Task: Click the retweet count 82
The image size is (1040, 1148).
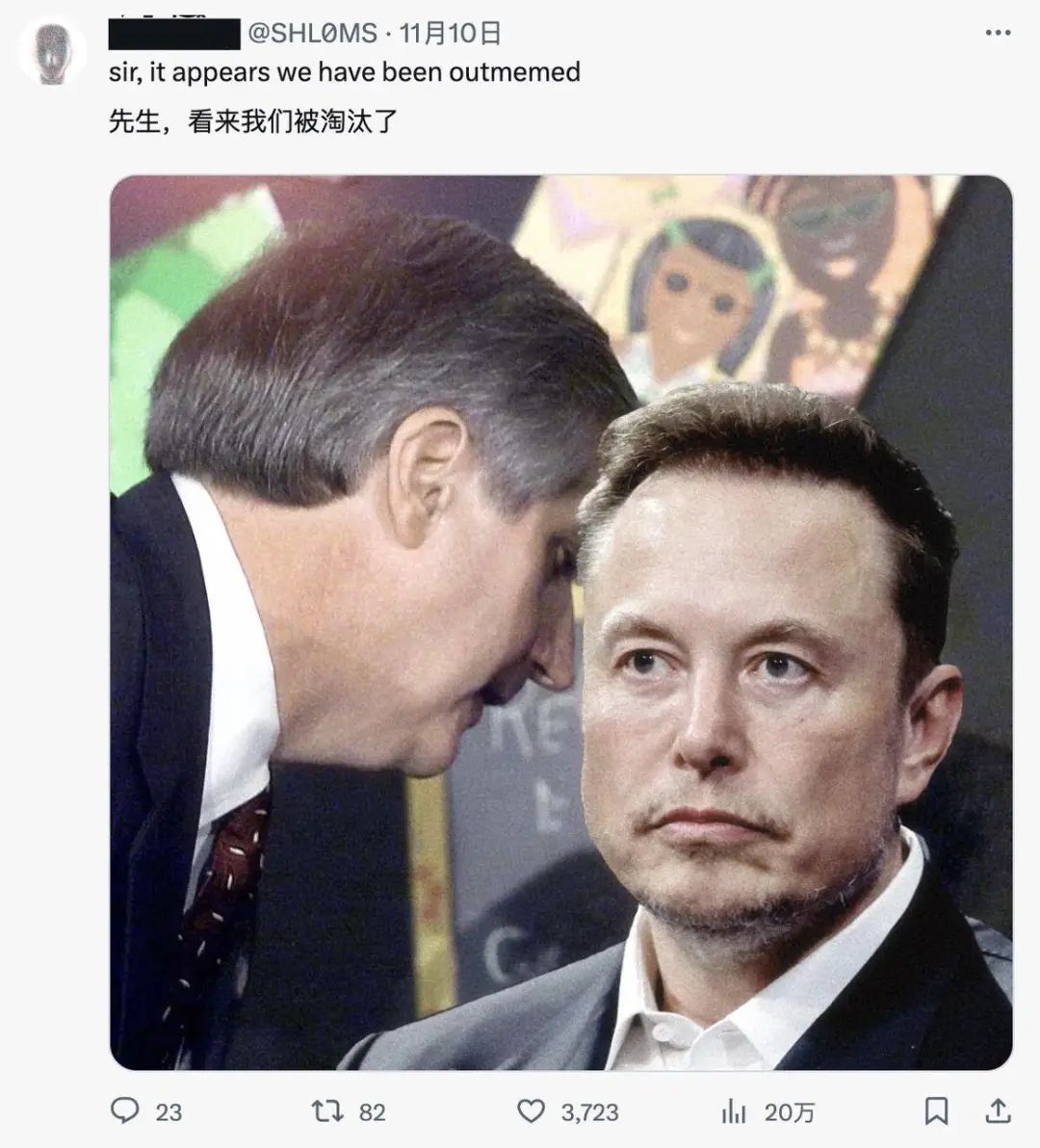Action: [x=372, y=1112]
